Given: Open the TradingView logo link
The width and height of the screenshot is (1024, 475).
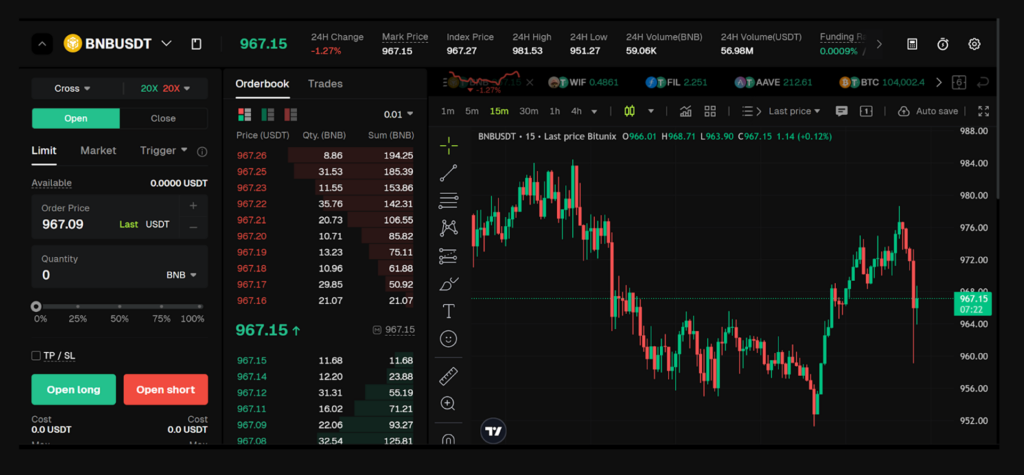Looking at the screenshot, I should (494, 431).
